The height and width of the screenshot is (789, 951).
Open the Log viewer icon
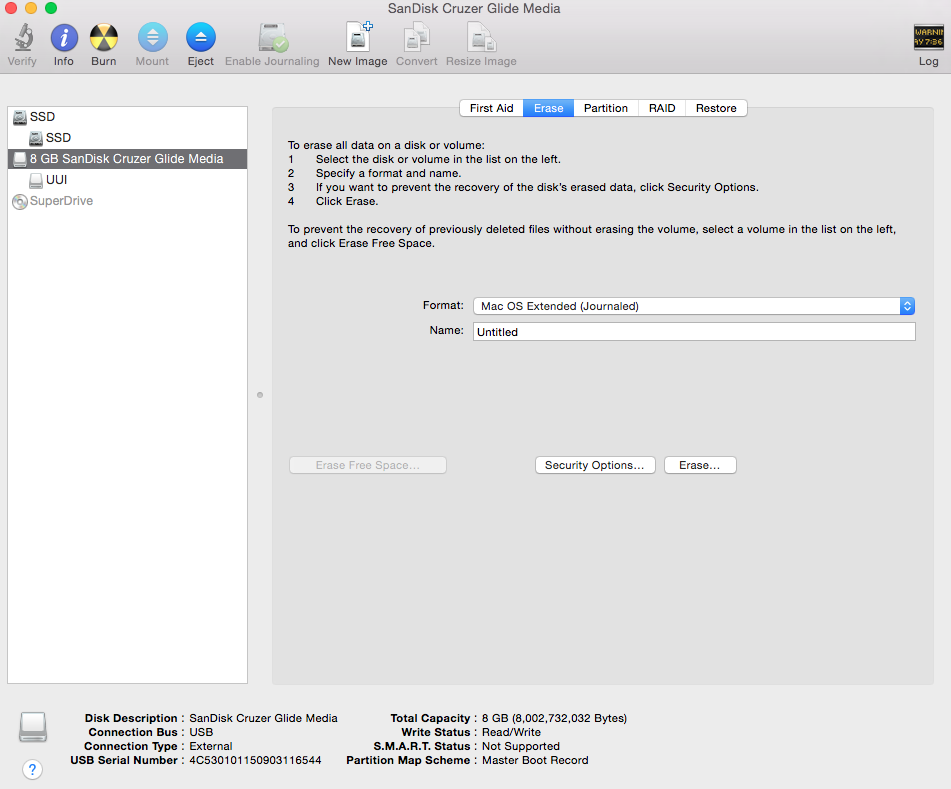929,38
